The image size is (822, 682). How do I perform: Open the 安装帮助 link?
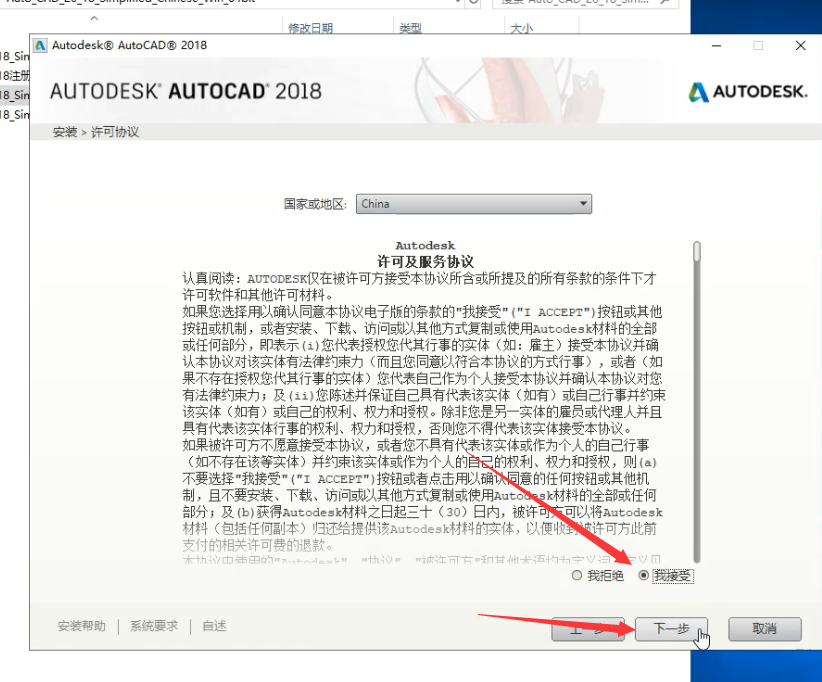[81, 626]
